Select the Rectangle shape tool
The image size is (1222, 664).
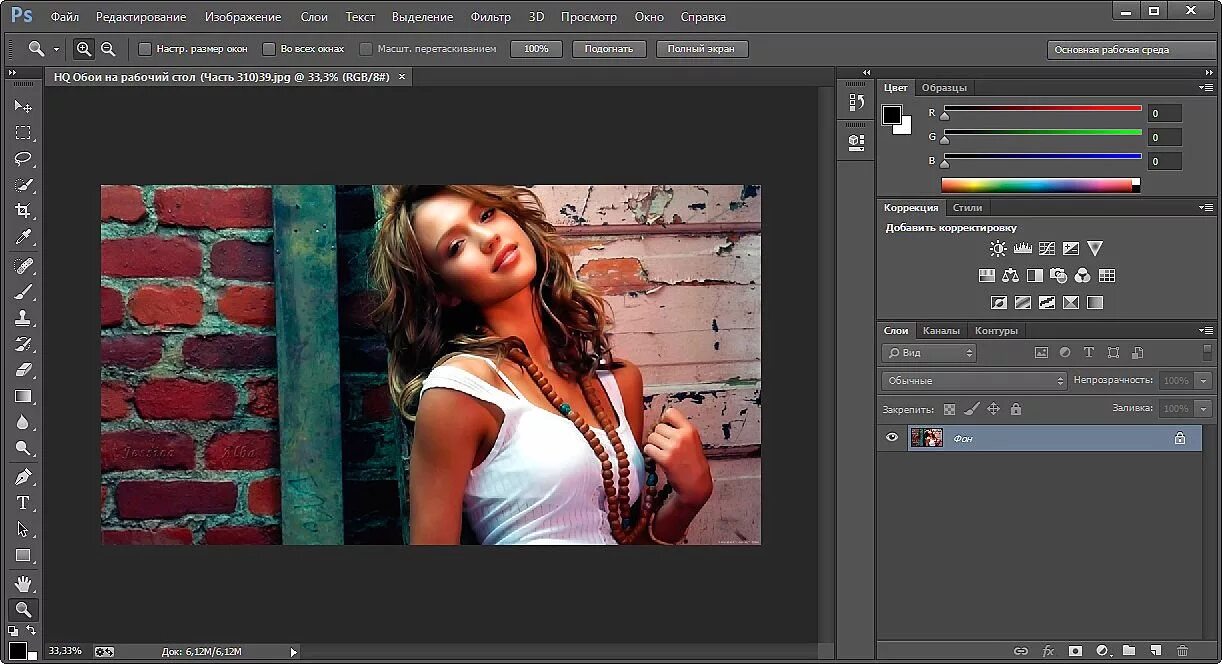[x=23, y=555]
